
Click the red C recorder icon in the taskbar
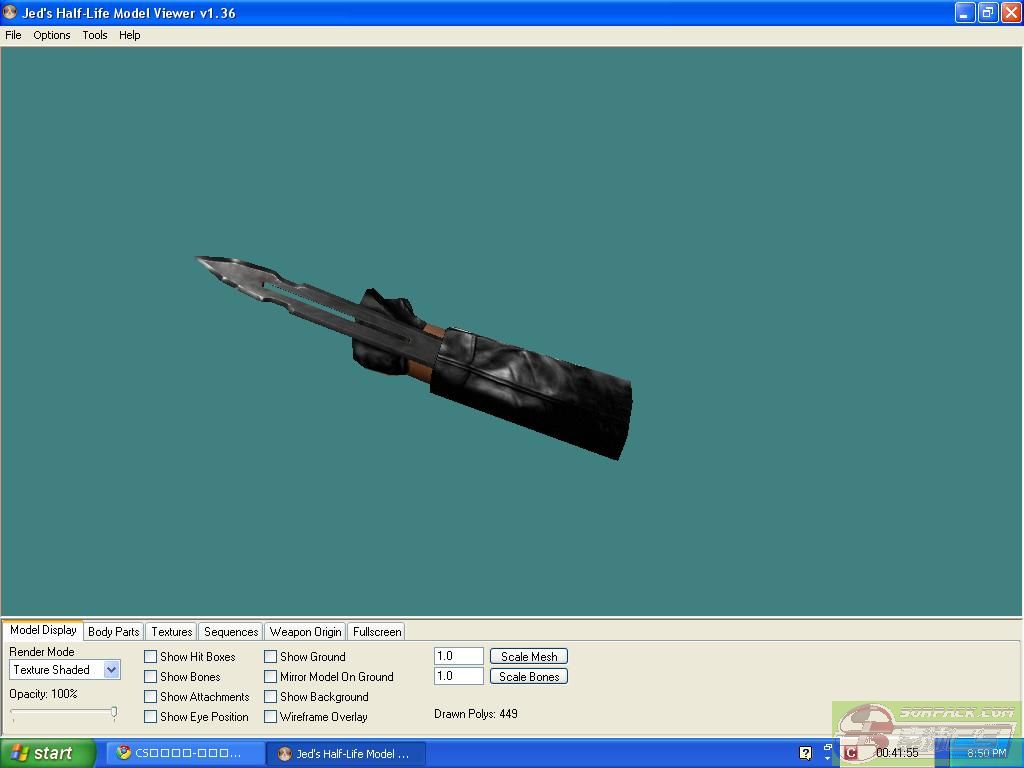coord(850,753)
